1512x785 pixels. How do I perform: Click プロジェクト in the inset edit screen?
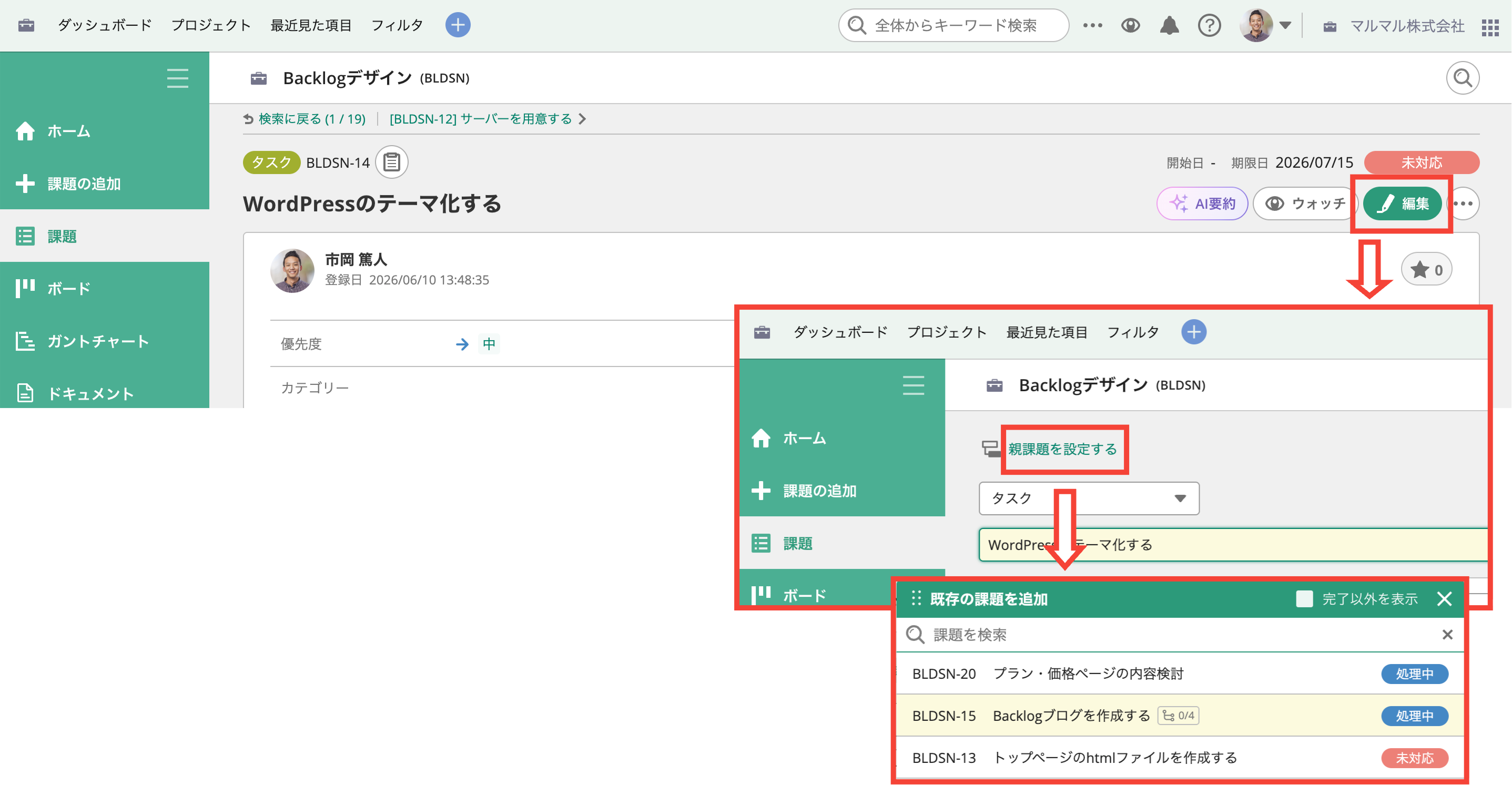coord(947,332)
